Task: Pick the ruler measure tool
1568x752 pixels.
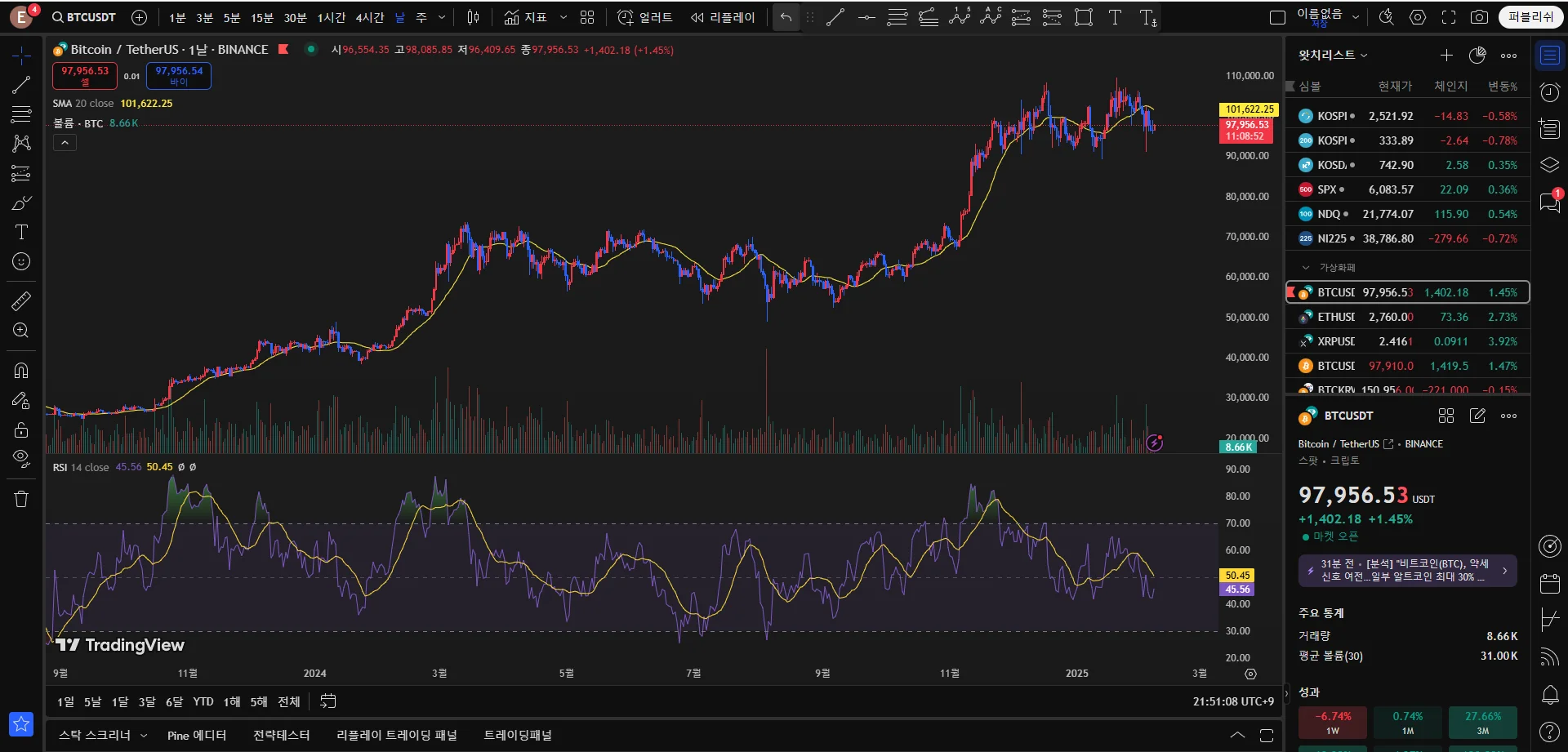Action: [21, 301]
